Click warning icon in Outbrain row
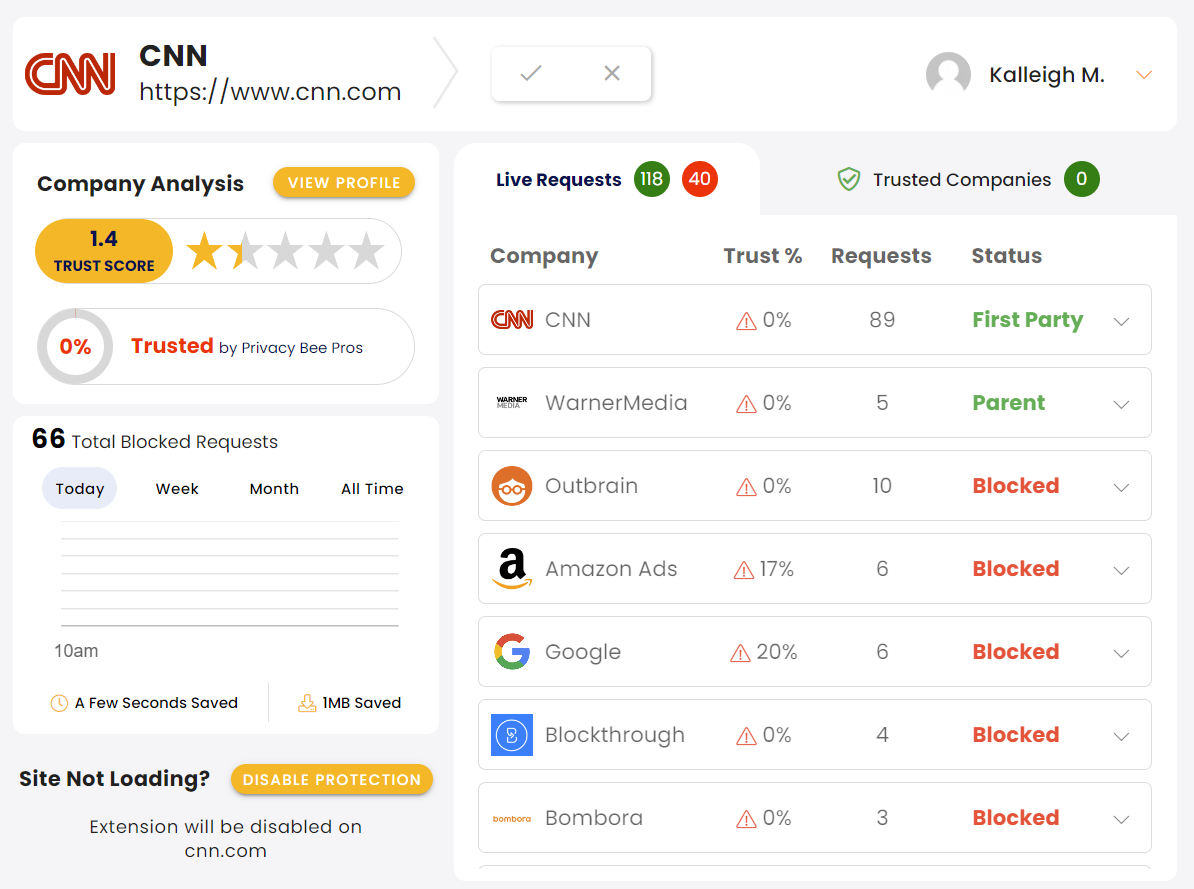1194x889 pixels. click(746, 488)
